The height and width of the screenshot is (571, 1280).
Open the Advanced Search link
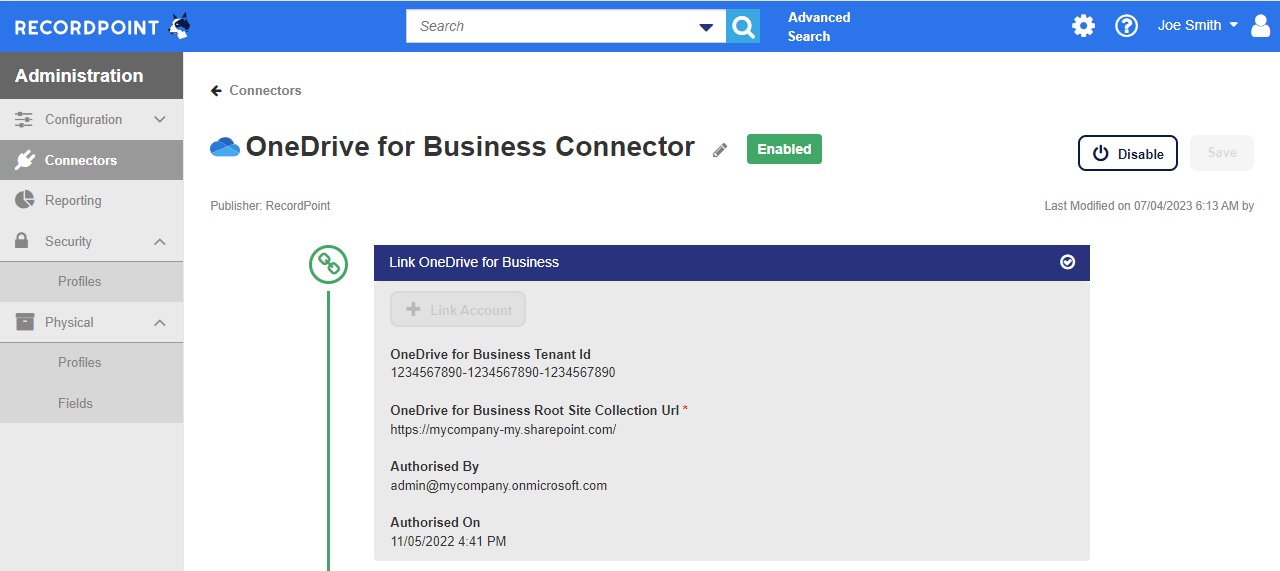click(819, 27)
